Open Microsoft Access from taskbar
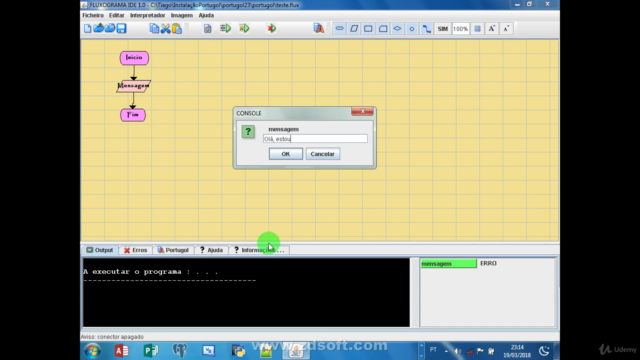Image resolution: width=640 pixels, height=360 pixels. [121, 351]
